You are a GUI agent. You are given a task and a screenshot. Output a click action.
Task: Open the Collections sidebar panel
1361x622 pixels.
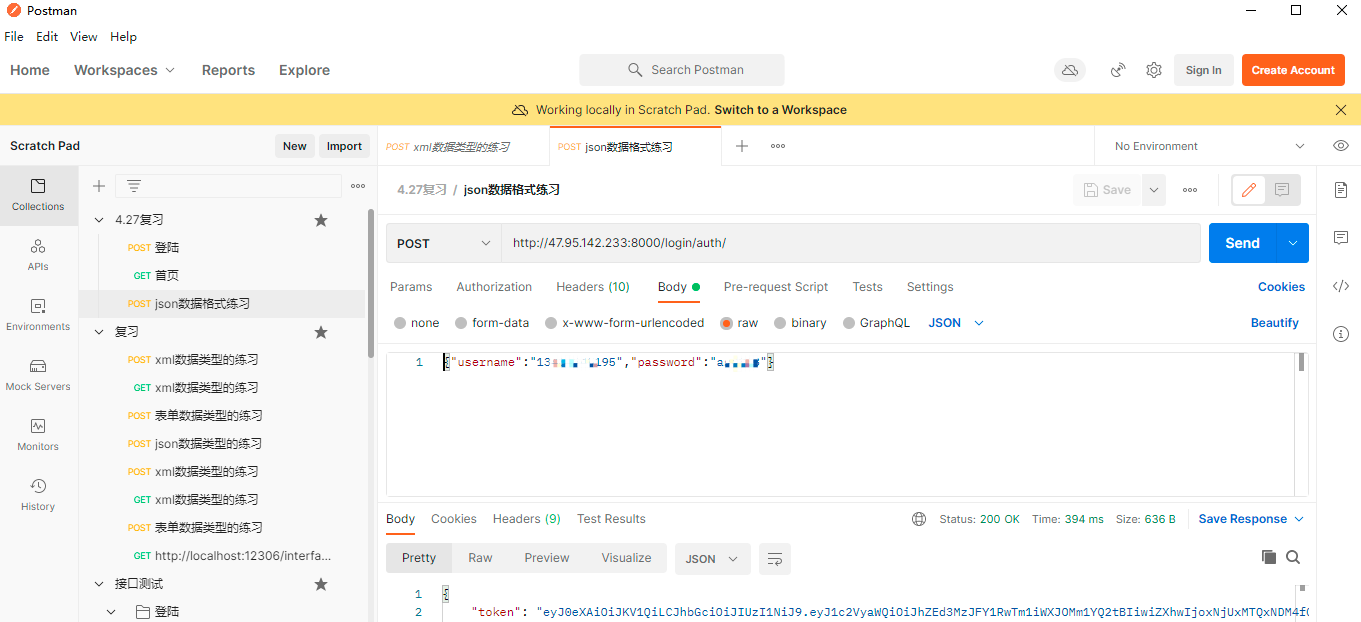point(38,194)
